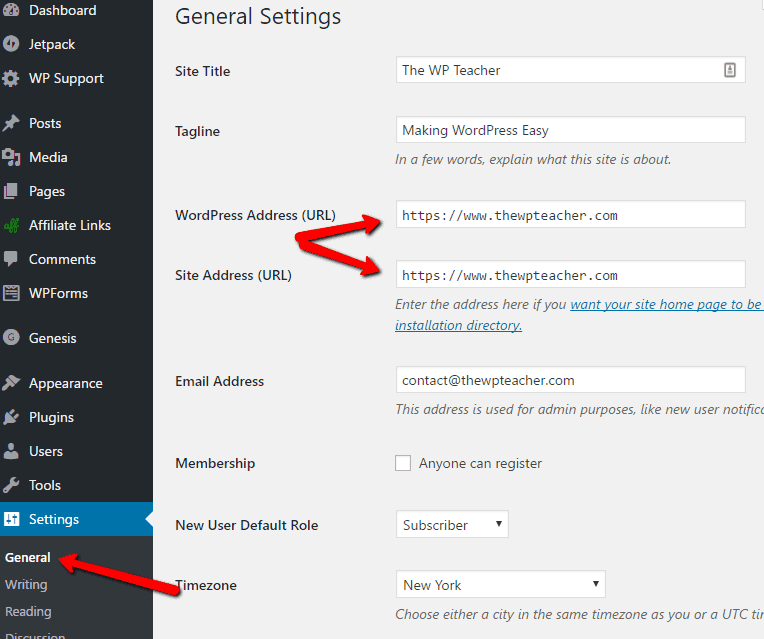Click the Jetpack icon in sidebar
Viewport: 764px width, 639px height.
tap(12, 44)
